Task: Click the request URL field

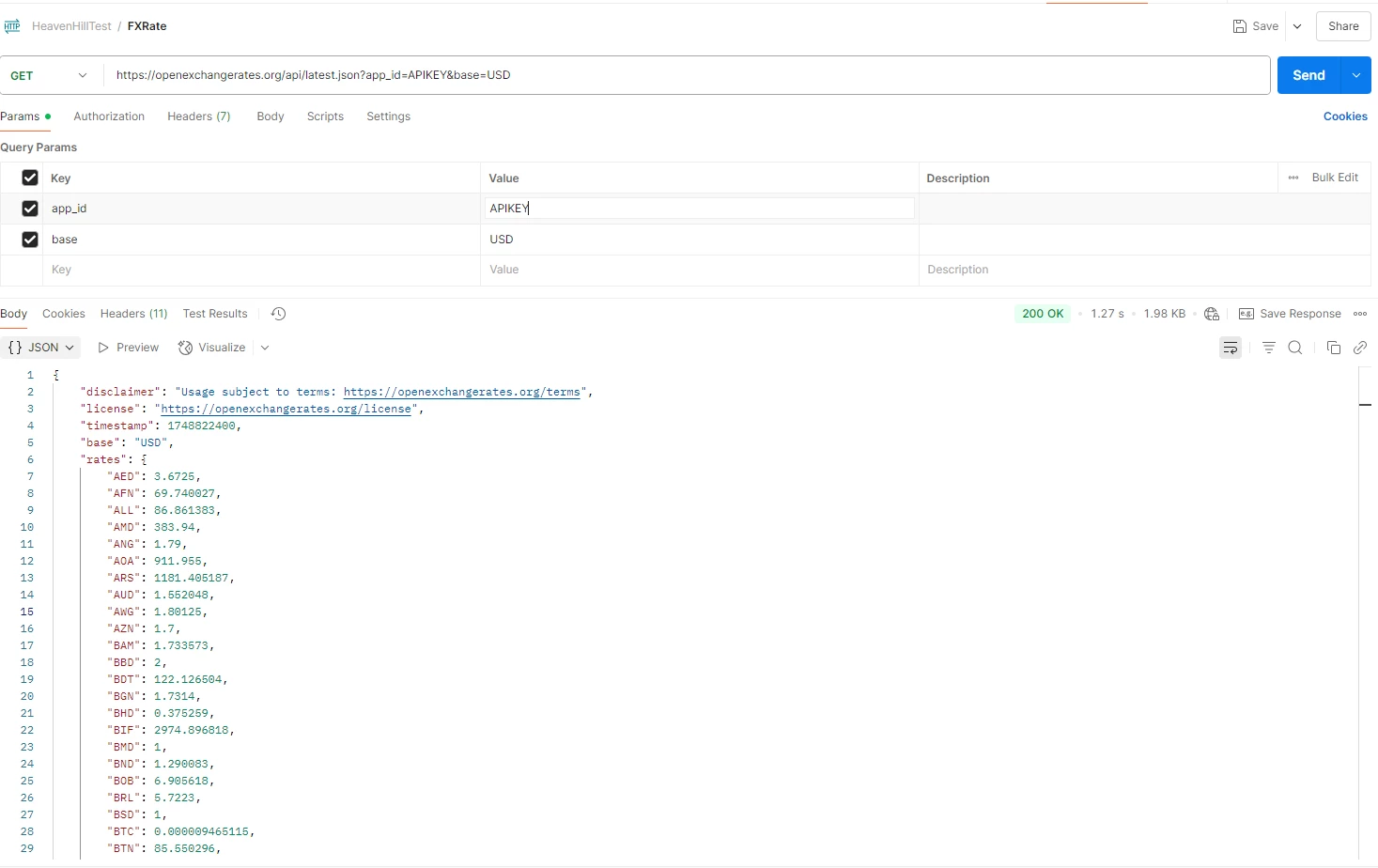Action: click(x=687, y=75)
